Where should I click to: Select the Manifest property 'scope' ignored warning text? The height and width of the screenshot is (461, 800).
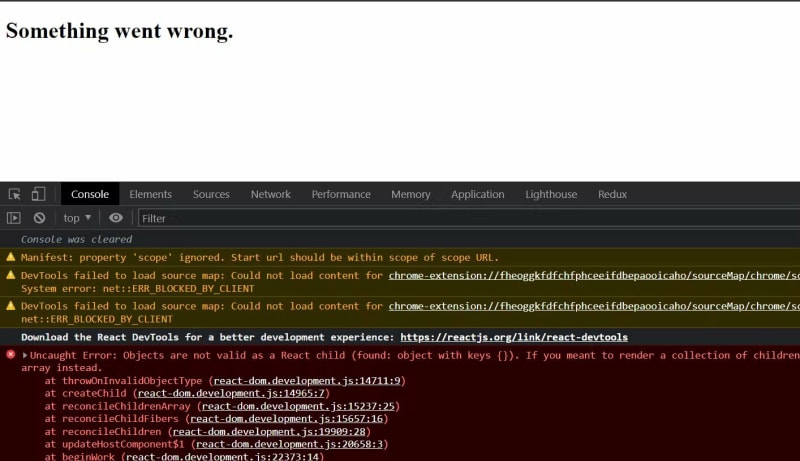click(x=260, y=258)
